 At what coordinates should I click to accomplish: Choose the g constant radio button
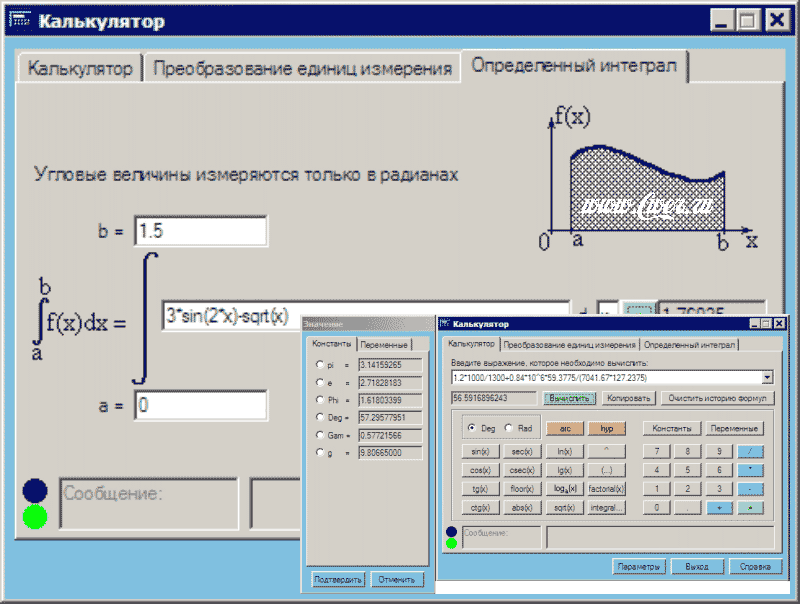tap(320, 452)
